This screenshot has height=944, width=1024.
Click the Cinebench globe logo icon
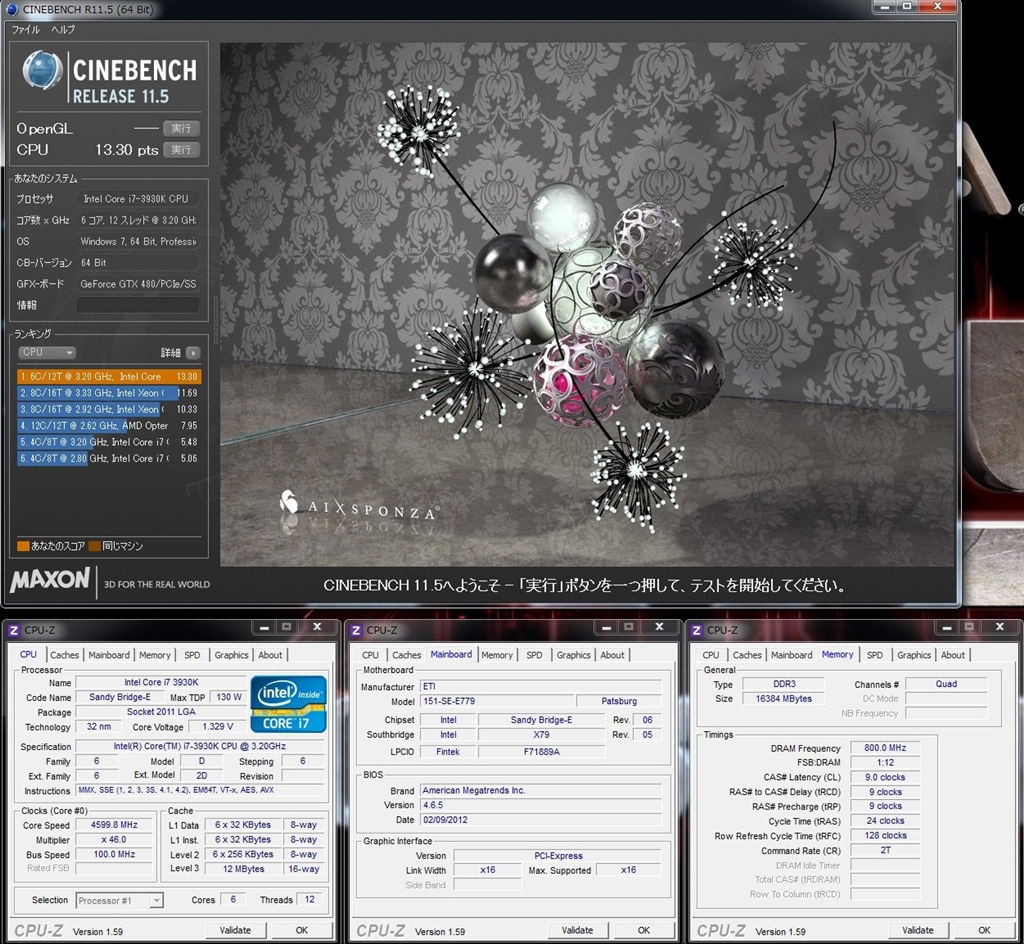42,71
